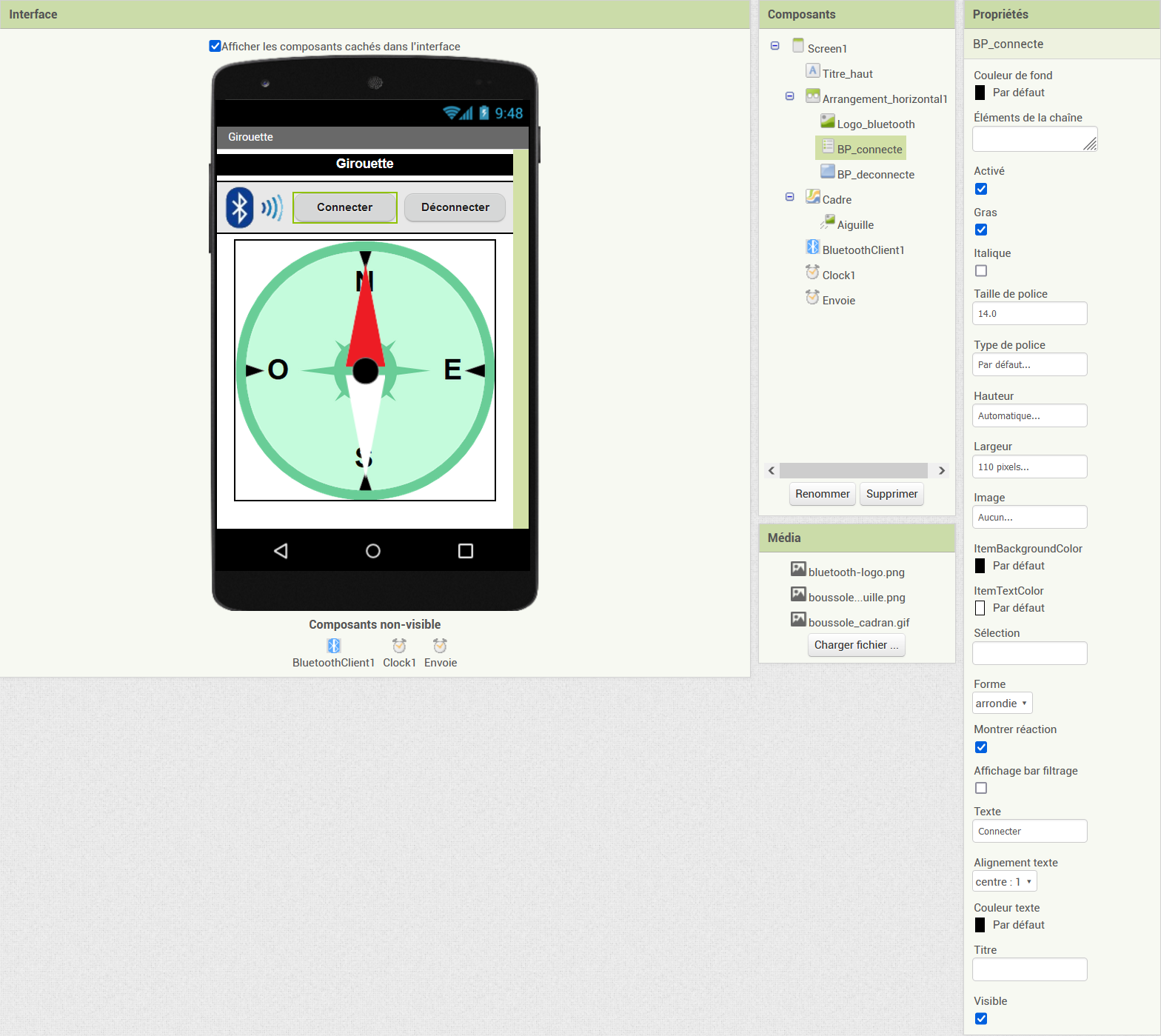This screenshot has height=1036, width=1161.
Task: Click the non-visible Clock1 icon below phone
Action: [399, 646]
